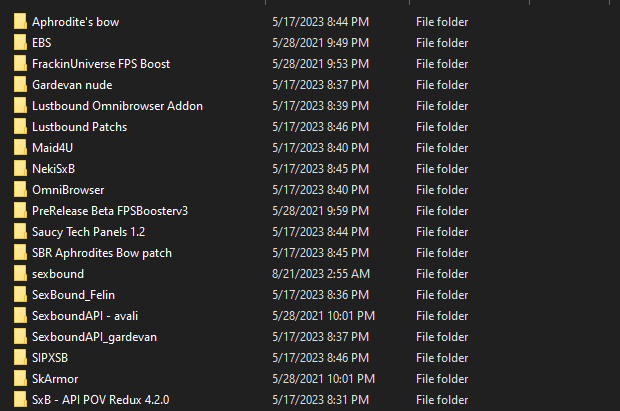Select the SexboundAPI - avali folder name
This screenshot has height=411, width=620.
pyautogui.click(x=85, y=316)
